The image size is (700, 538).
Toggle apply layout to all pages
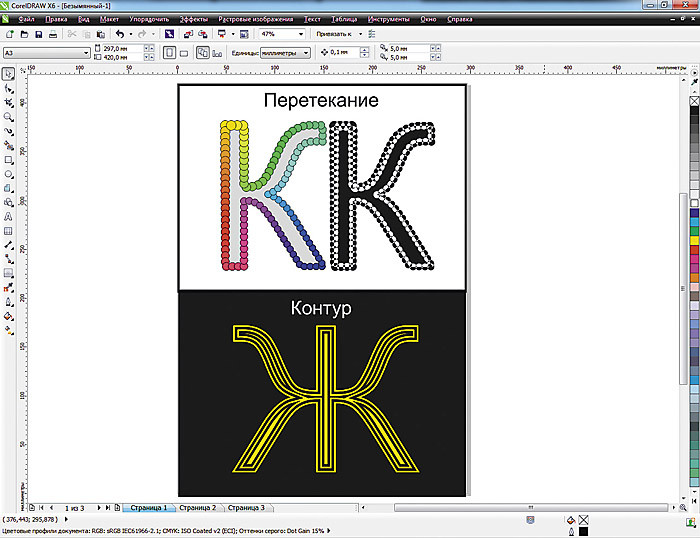pyautogui.click(x=204, y=51)
